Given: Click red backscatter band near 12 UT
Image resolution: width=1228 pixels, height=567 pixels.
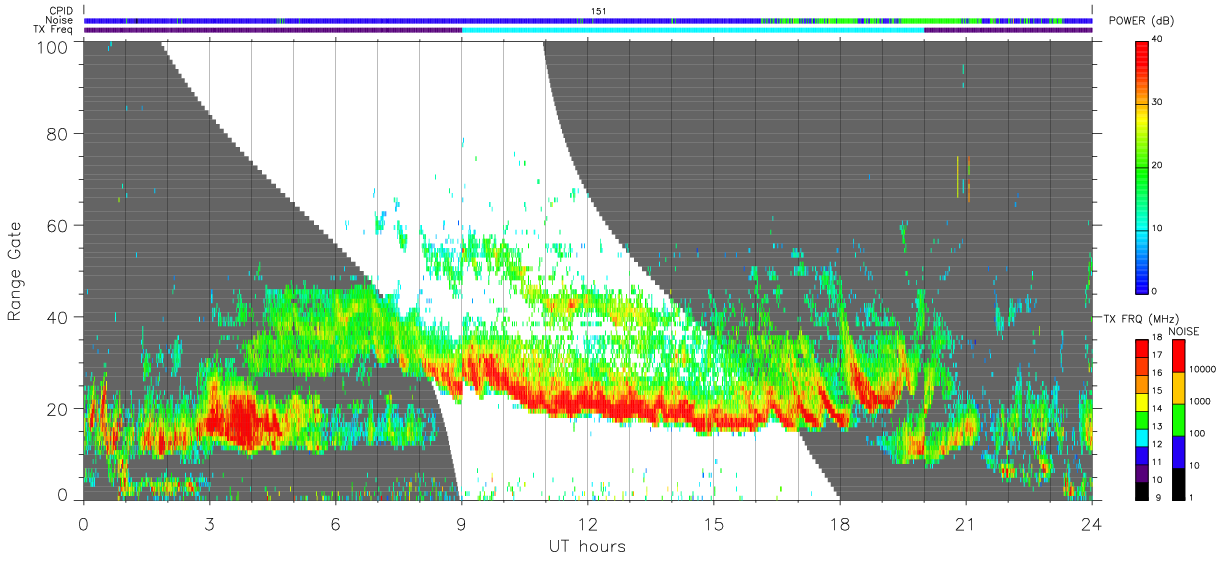Looking at the screenshot, I should tap(590, 405).
